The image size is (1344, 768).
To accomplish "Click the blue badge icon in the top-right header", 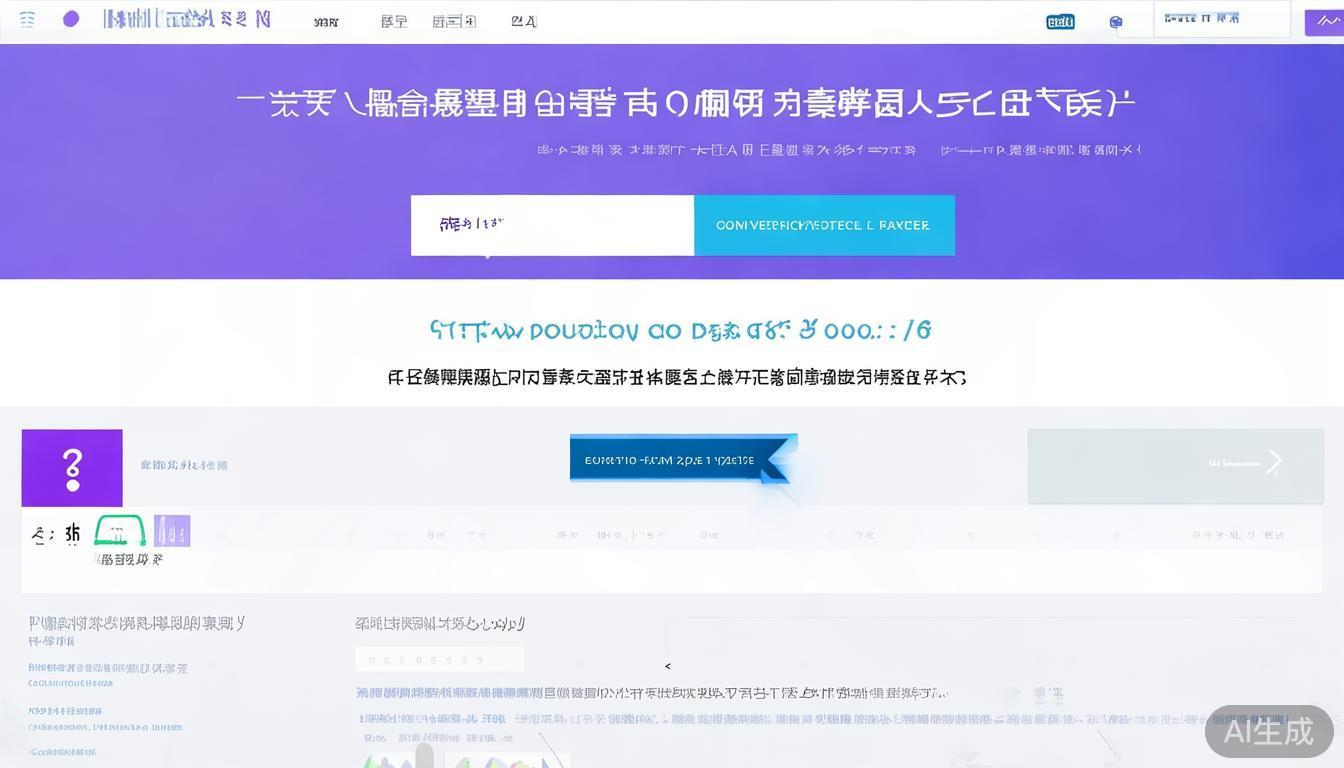I will pyautogui.click(x=1060, y=20).
